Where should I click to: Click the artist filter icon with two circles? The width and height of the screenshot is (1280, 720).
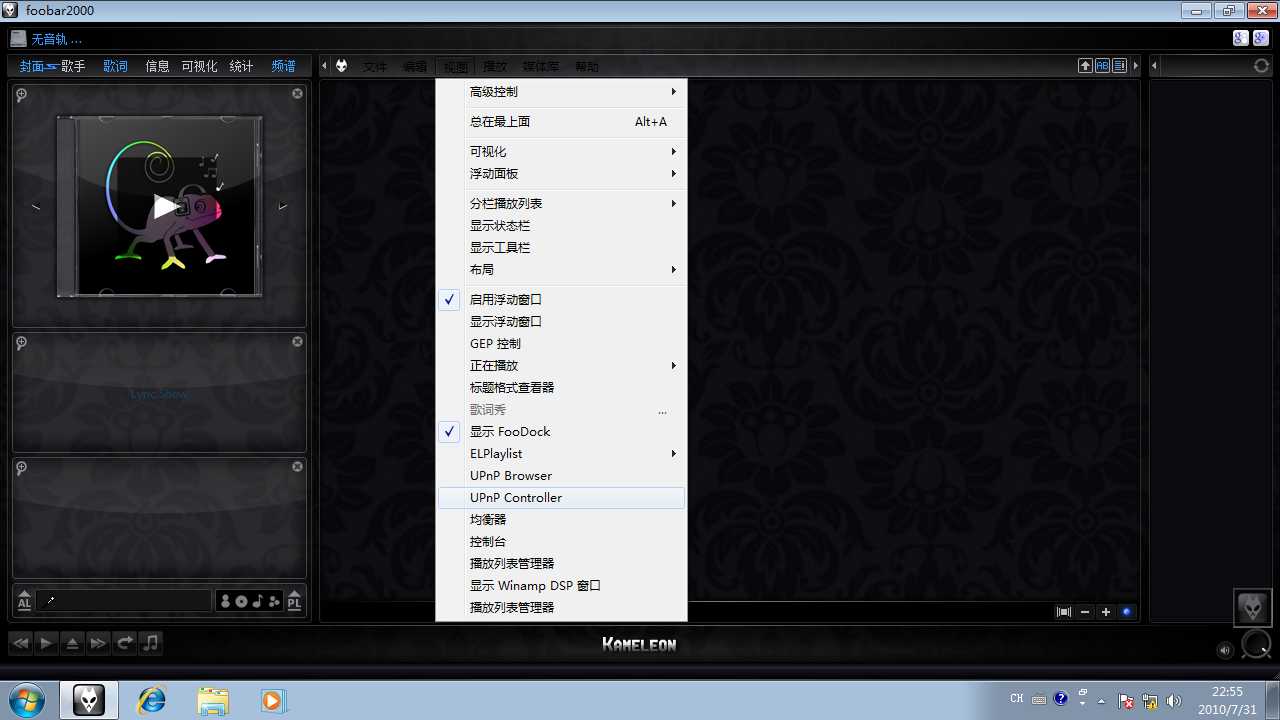225,601
